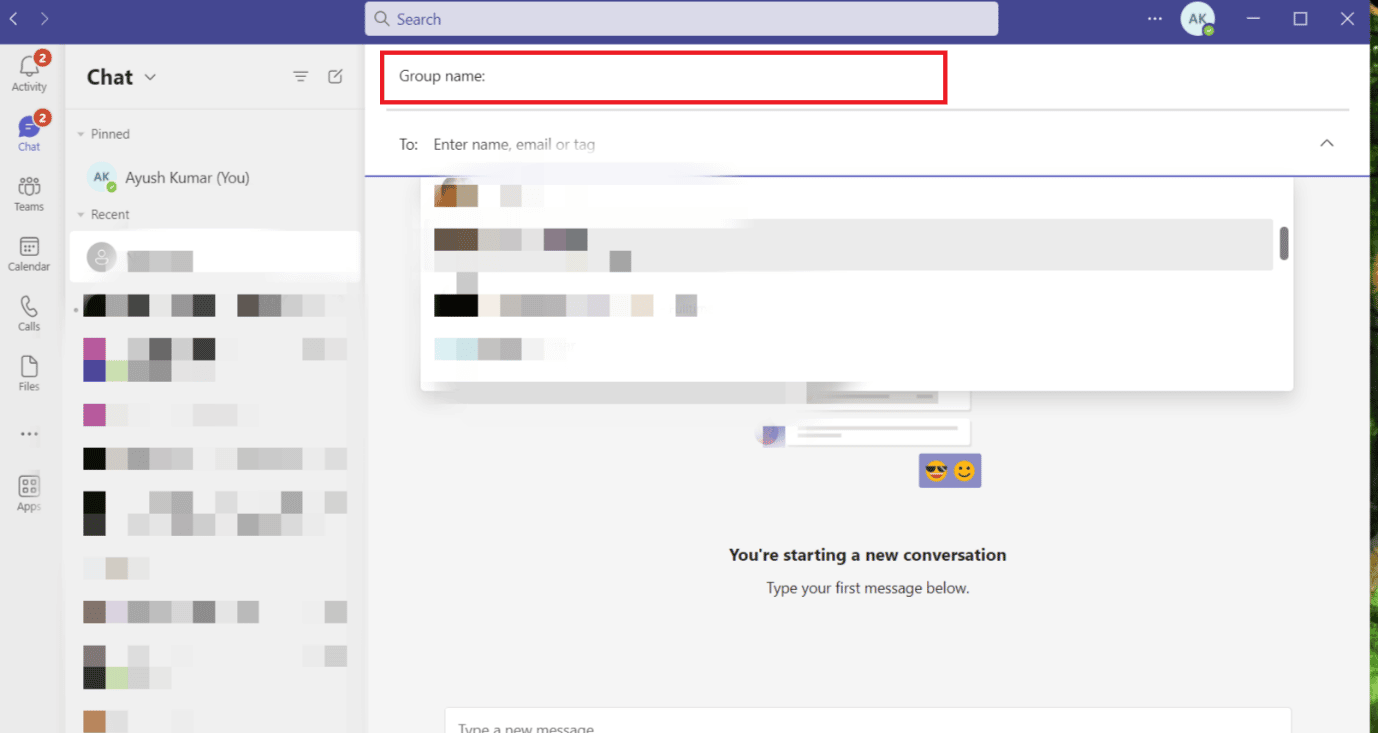
Task: Show more apps via the ellipsis in the rail
Action: coord(29,434)
